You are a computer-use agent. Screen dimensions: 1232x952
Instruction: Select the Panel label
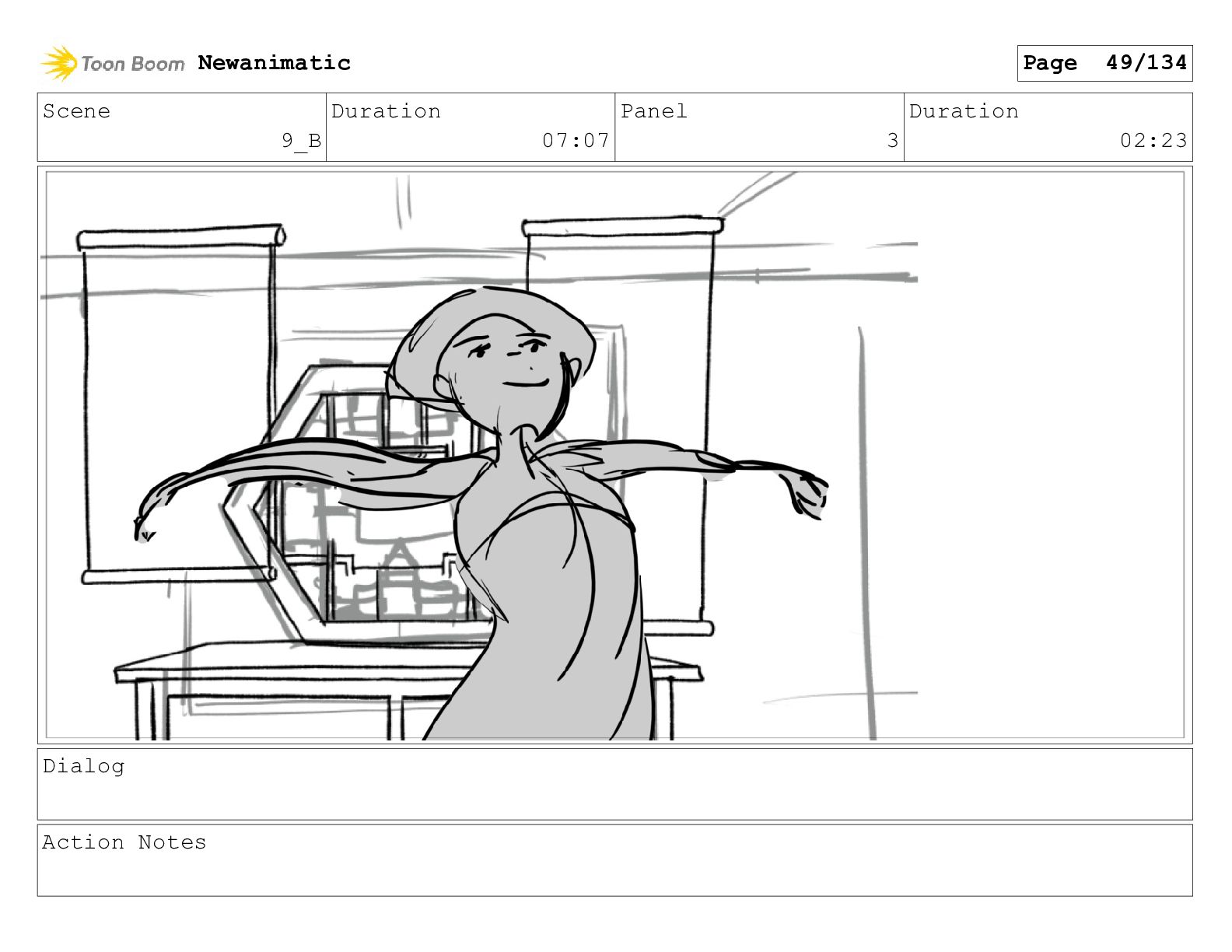tap(654, 111)
